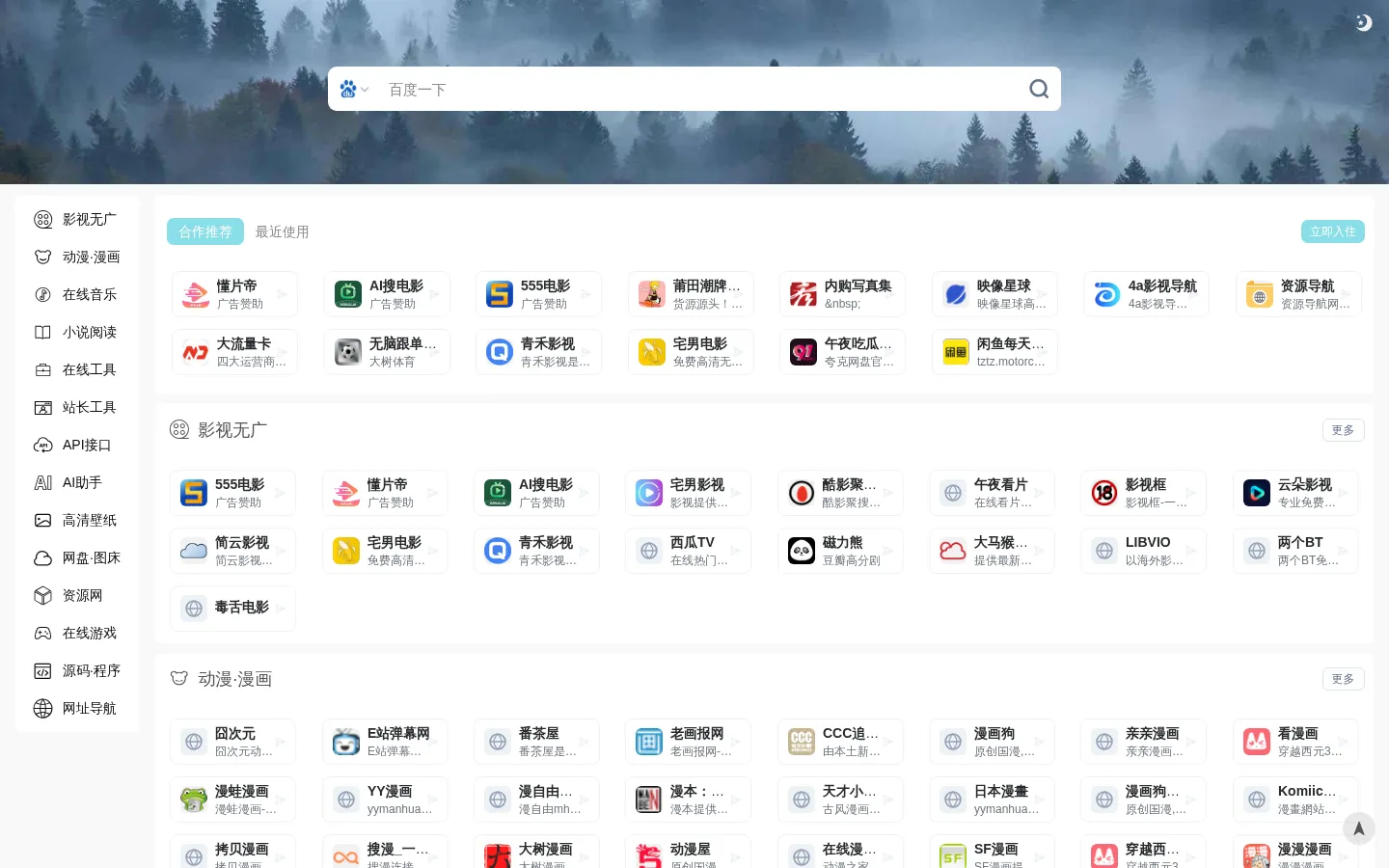Open 老画报网 card icon
The height and width of the screenshot is (868, 1389).
tap(649, 742)
